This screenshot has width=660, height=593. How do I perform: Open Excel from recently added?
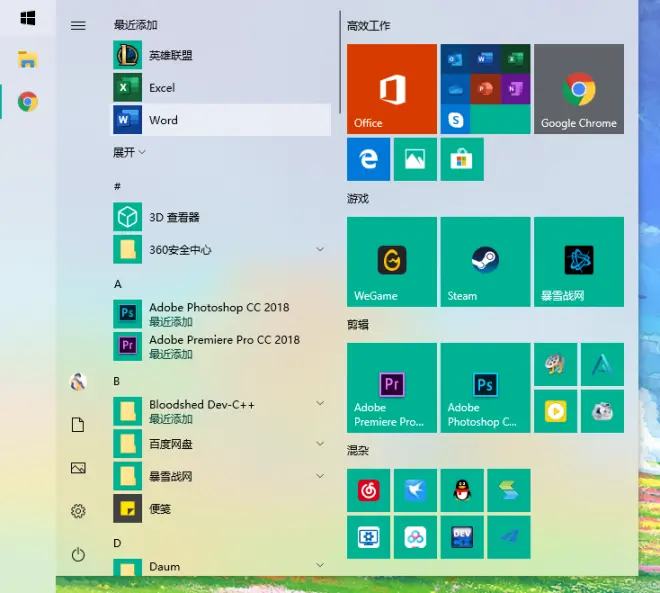[x=221, y=88]
